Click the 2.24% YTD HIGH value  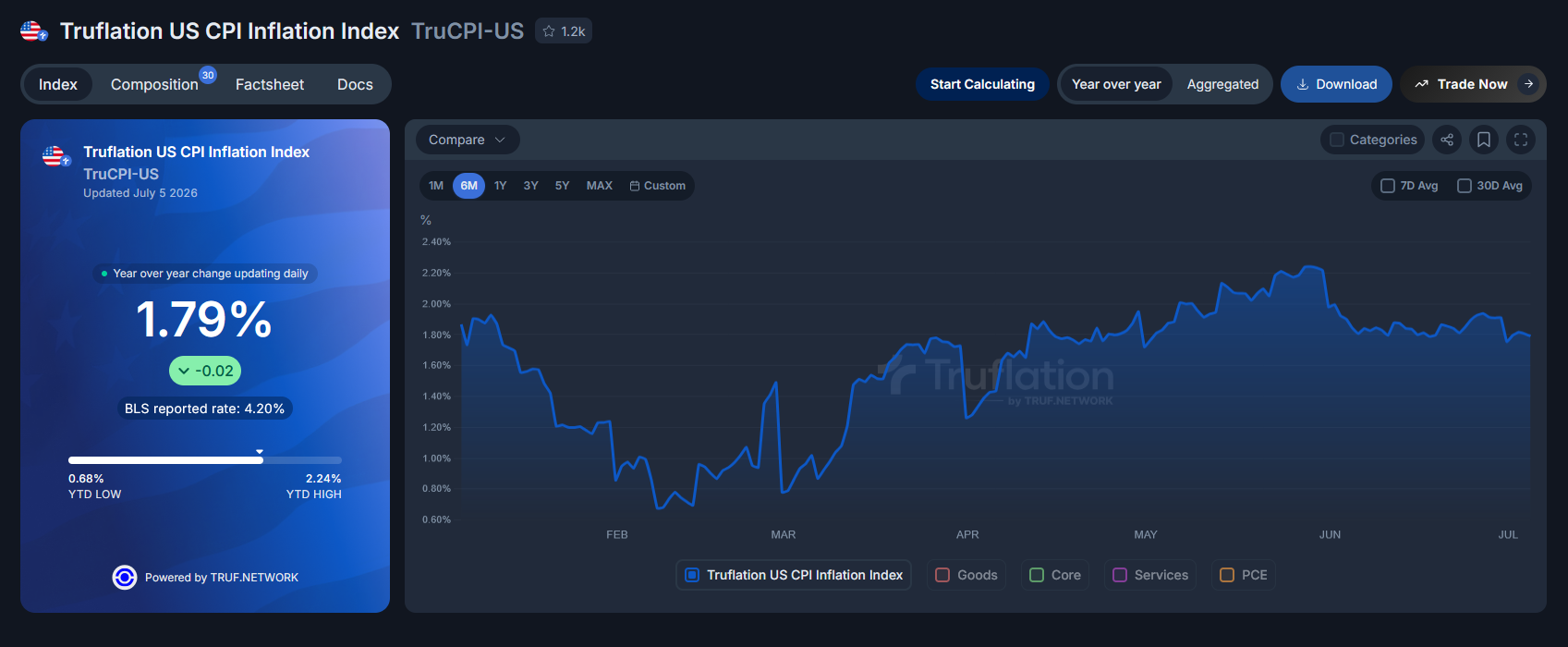[x=323, y=479]
